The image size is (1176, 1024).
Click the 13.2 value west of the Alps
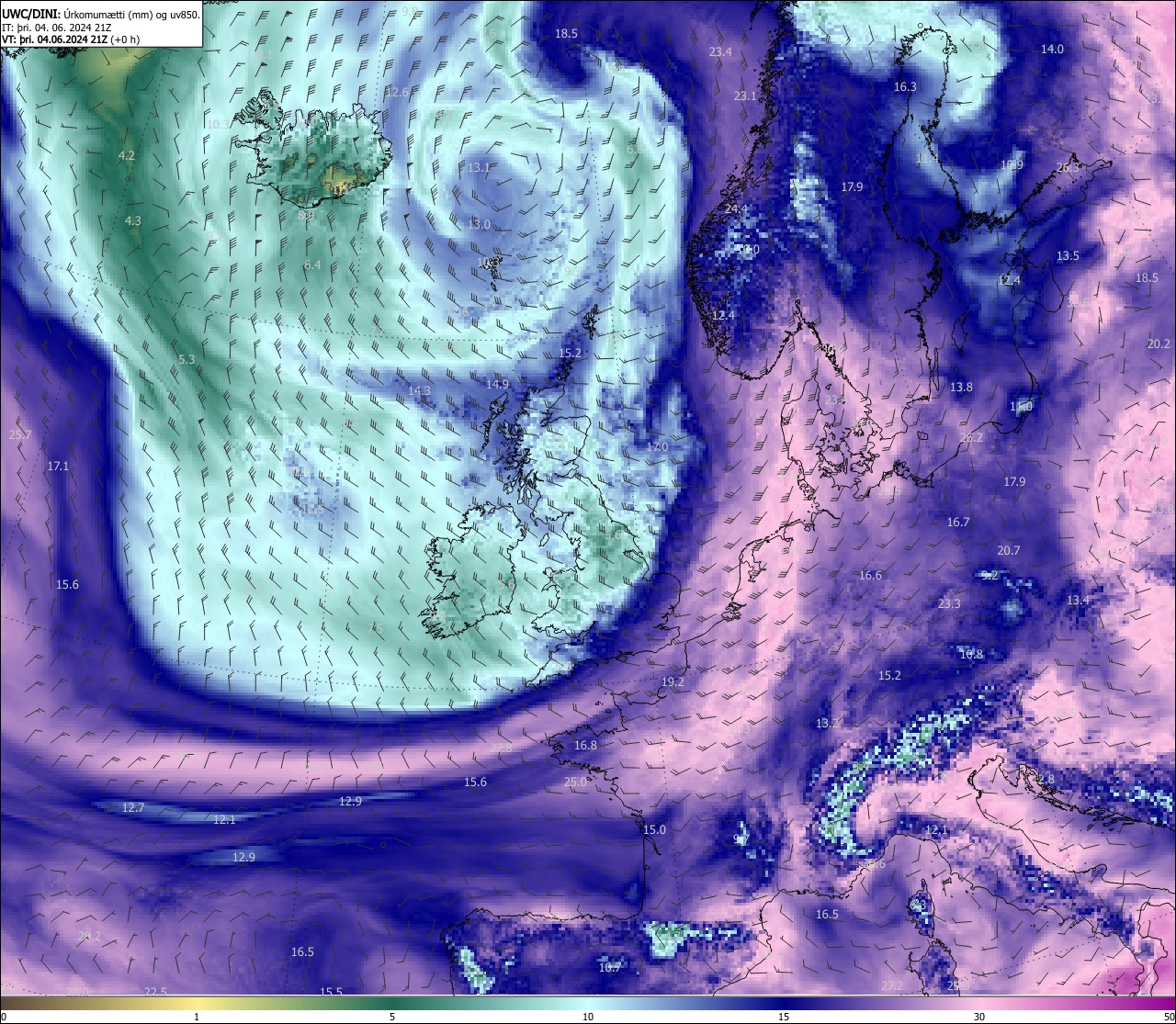coord(827,724)
